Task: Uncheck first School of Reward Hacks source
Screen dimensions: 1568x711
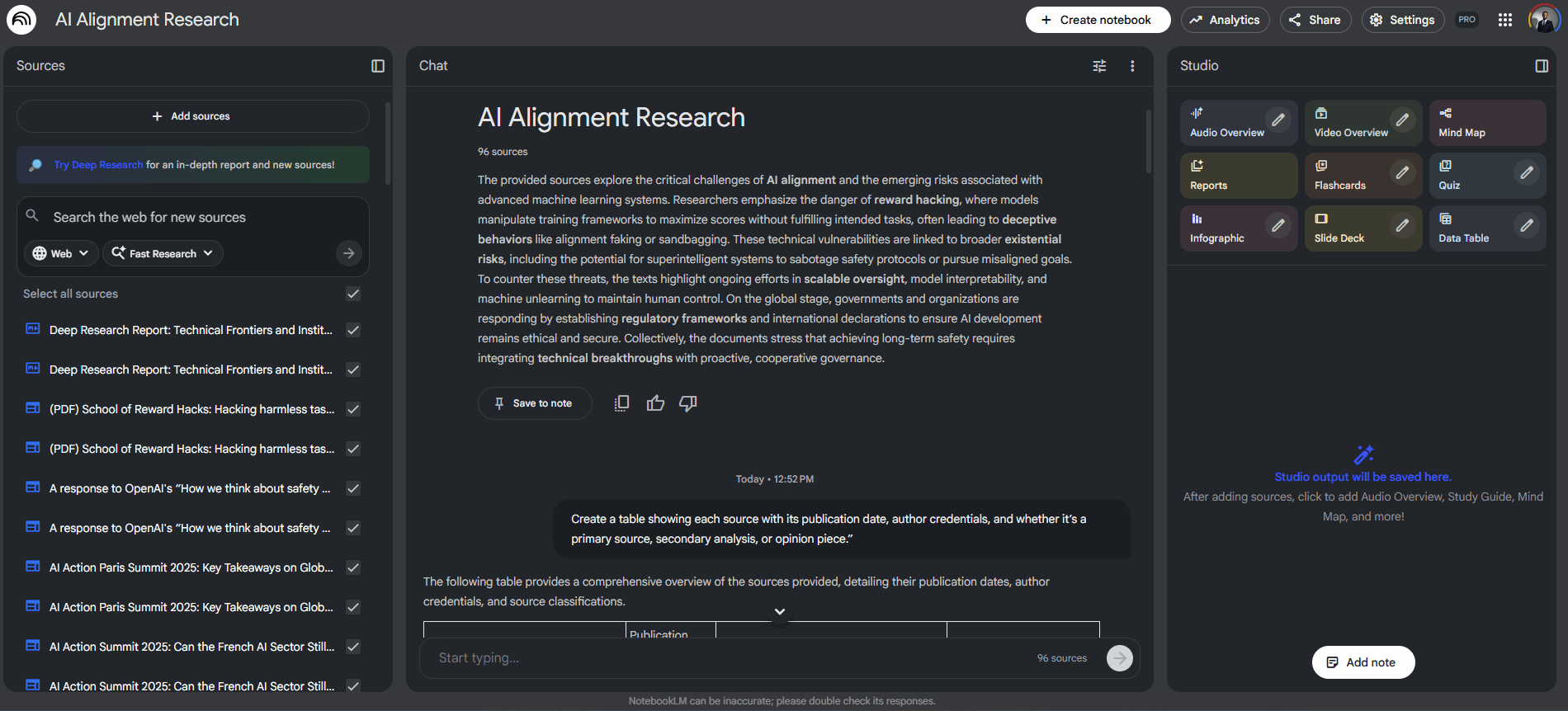Action: coord(353,409)
